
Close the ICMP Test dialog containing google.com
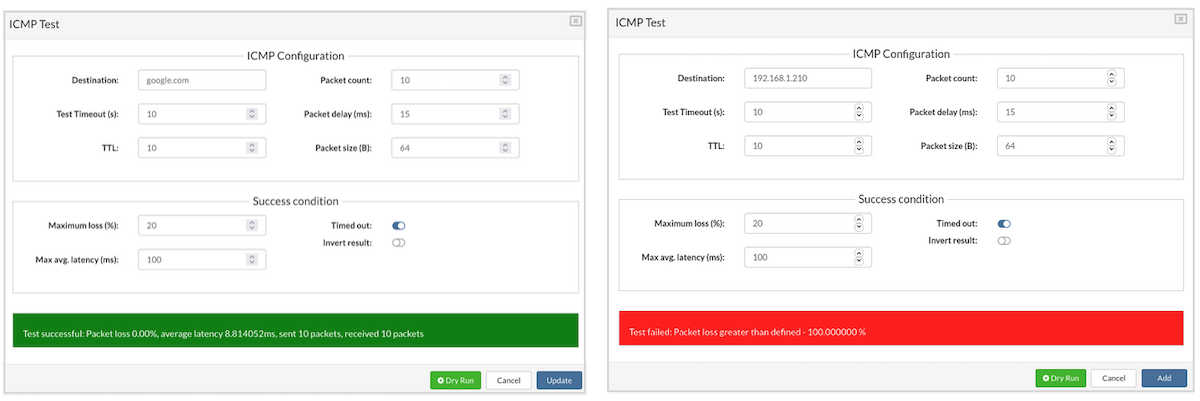click(x=576, y=20)
